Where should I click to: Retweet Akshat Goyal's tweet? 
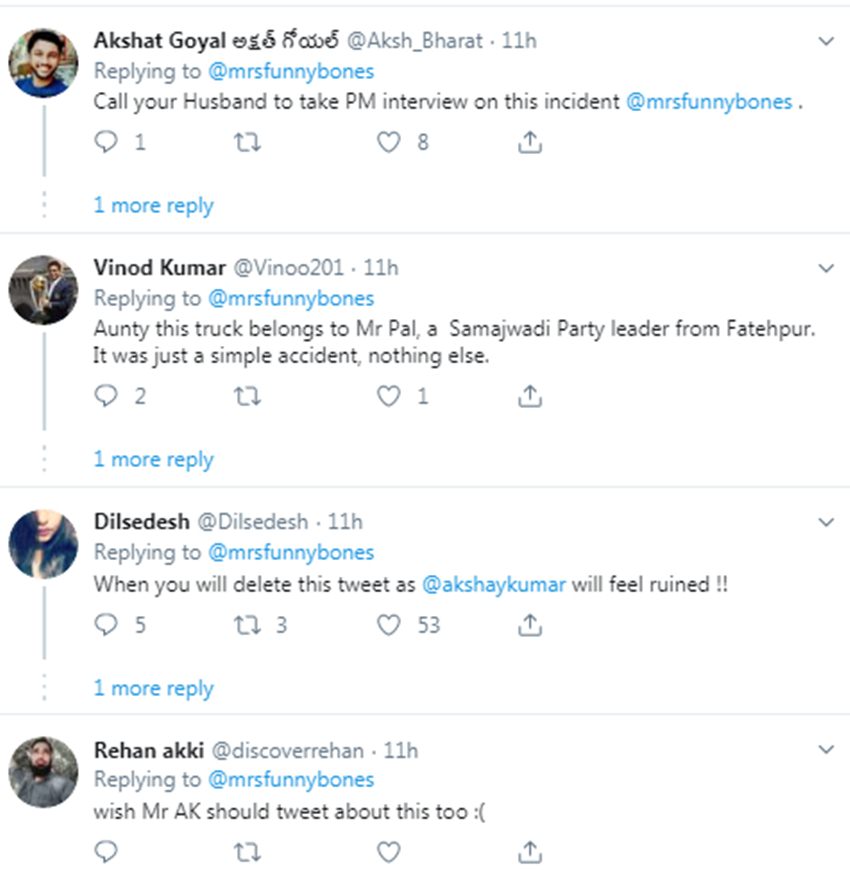[247, 143]
